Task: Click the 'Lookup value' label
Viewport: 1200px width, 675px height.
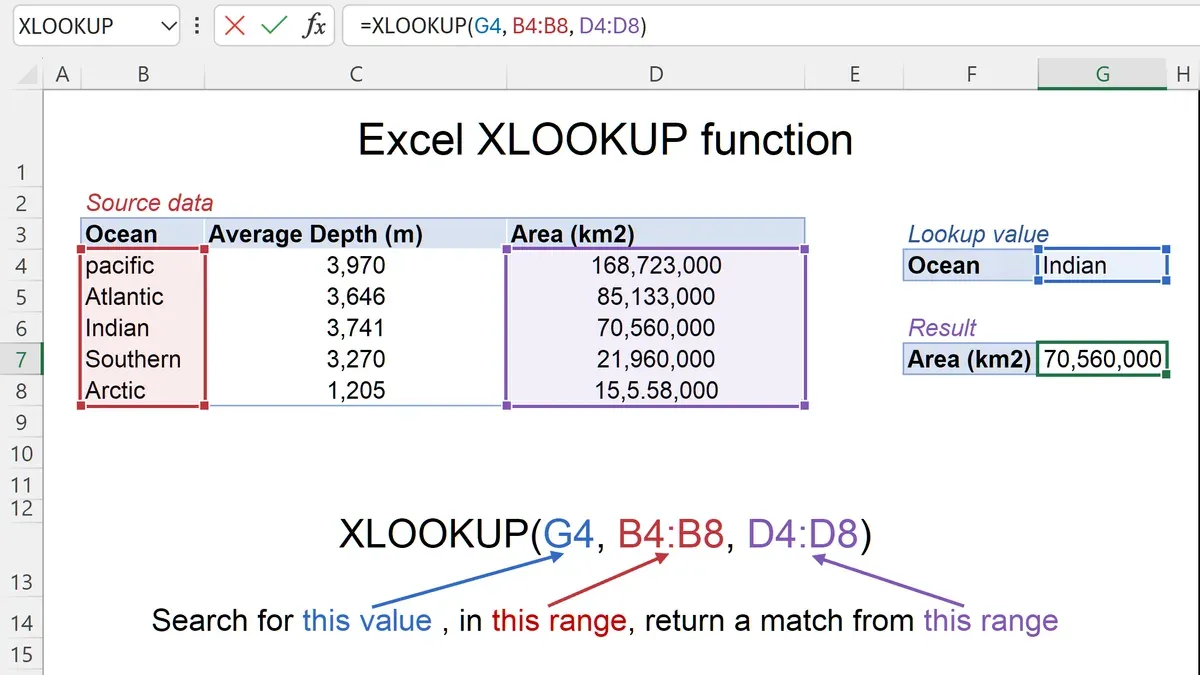Action: (978, 235)
